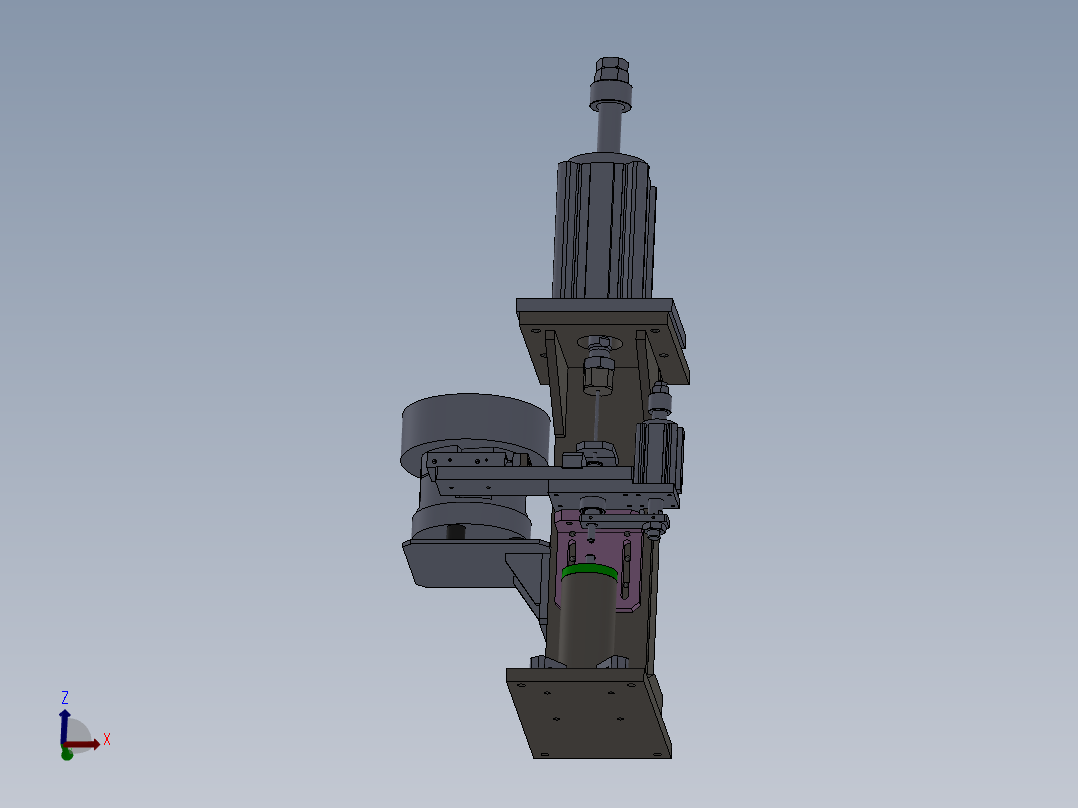Click the green Y axis ball of the triad
Screen dimensions: 1078x808
click(x=67, y=754)
